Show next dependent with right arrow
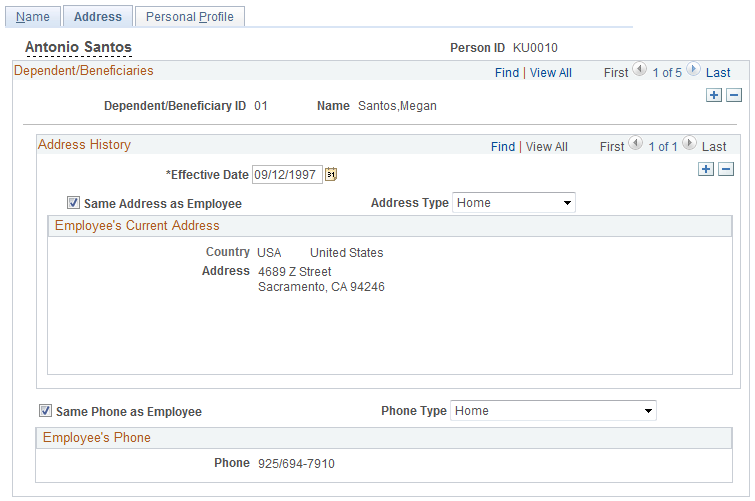The image size is (755, 501). coord(693,69)
